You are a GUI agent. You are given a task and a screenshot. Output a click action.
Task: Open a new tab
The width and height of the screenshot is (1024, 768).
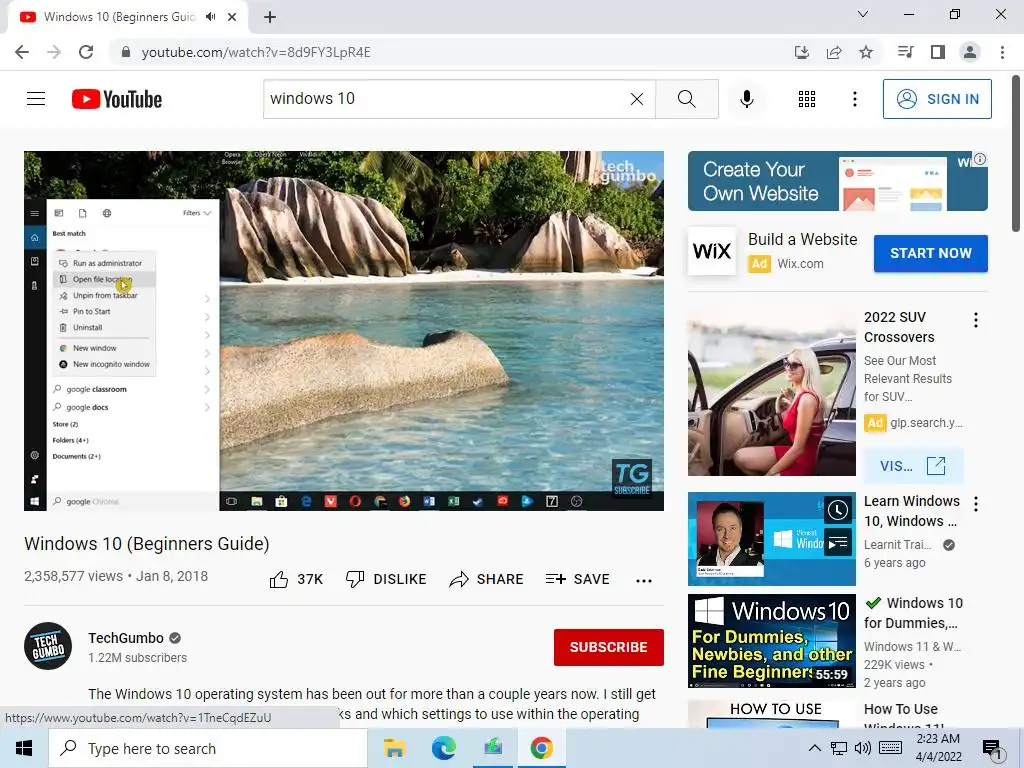coord(270,17)
